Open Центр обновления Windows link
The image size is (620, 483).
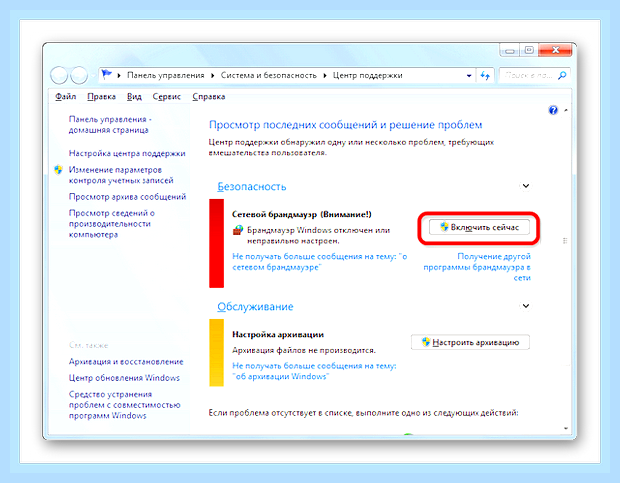pos(124,378)
